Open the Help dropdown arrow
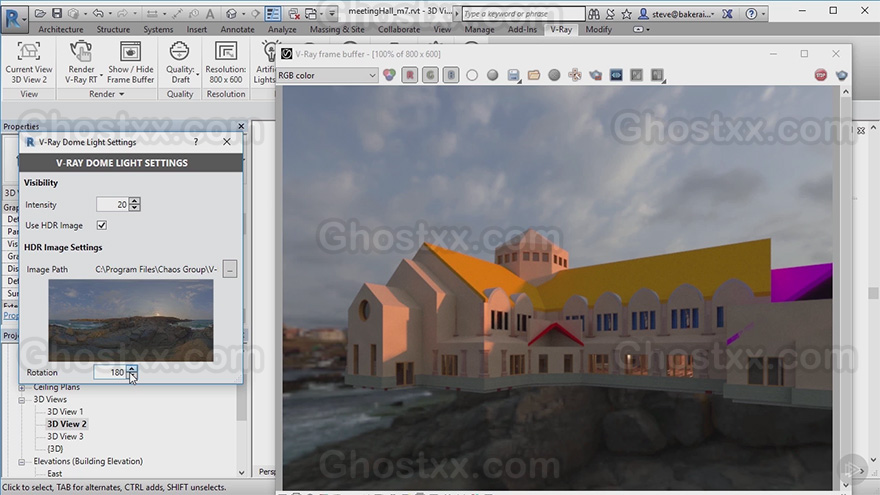880x495 pixels. point(764,13)
